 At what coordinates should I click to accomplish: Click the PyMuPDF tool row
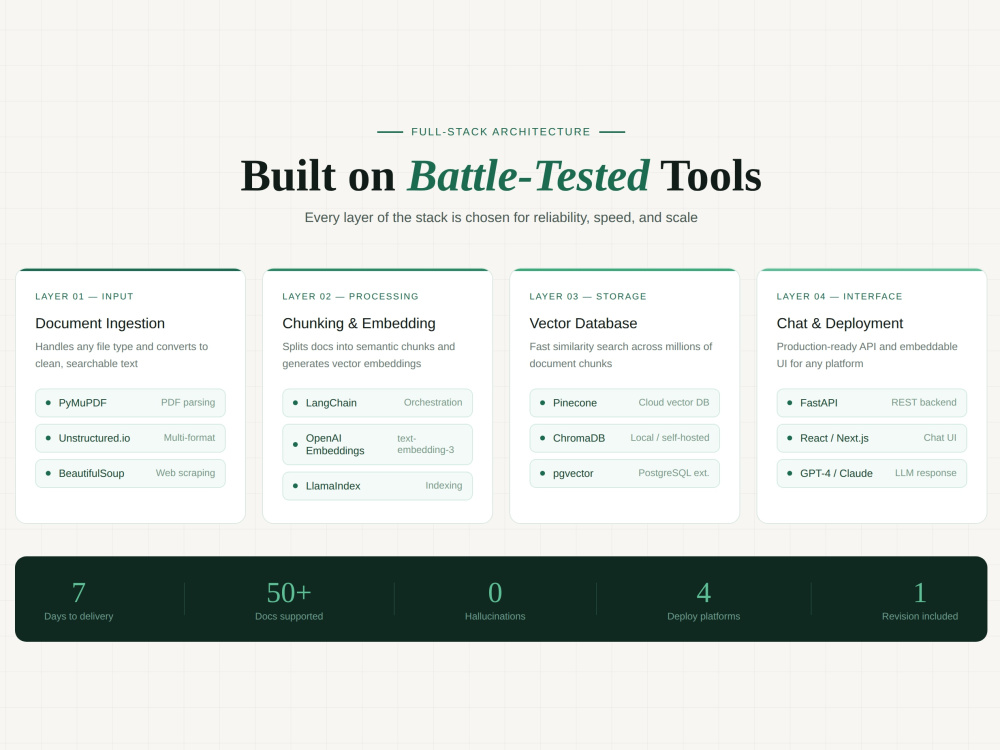[130, 402]
